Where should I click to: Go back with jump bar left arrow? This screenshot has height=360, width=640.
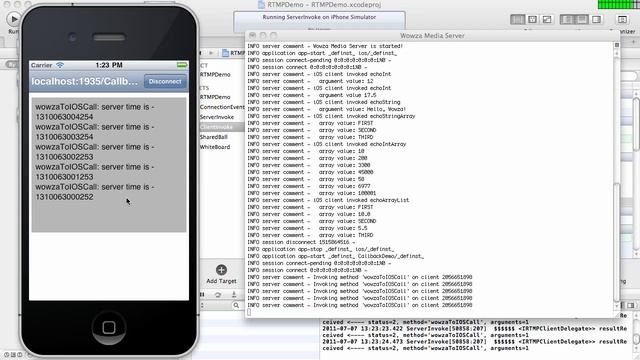pos(201,53)
